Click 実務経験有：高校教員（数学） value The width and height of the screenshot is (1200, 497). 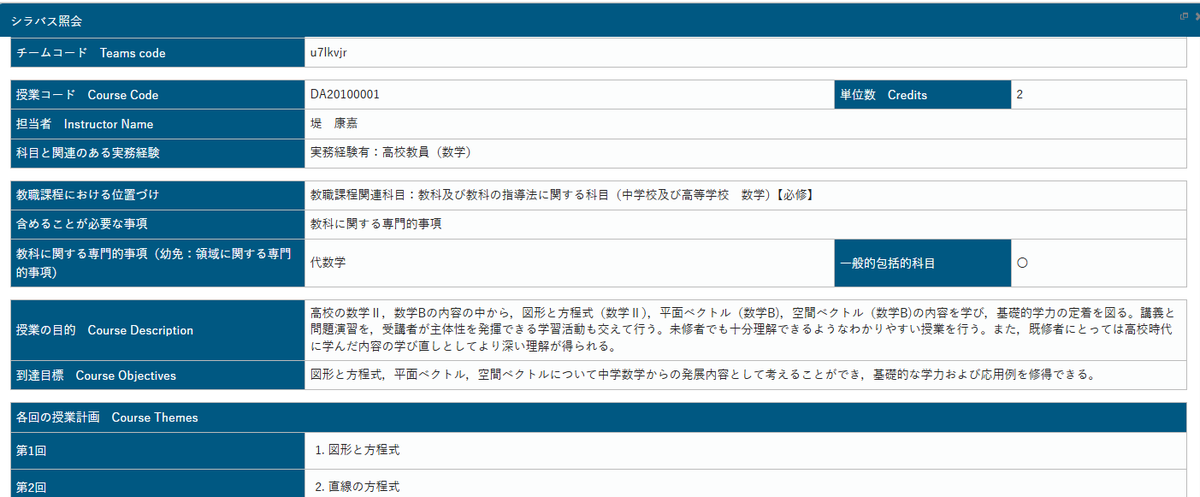click(391, 153)
